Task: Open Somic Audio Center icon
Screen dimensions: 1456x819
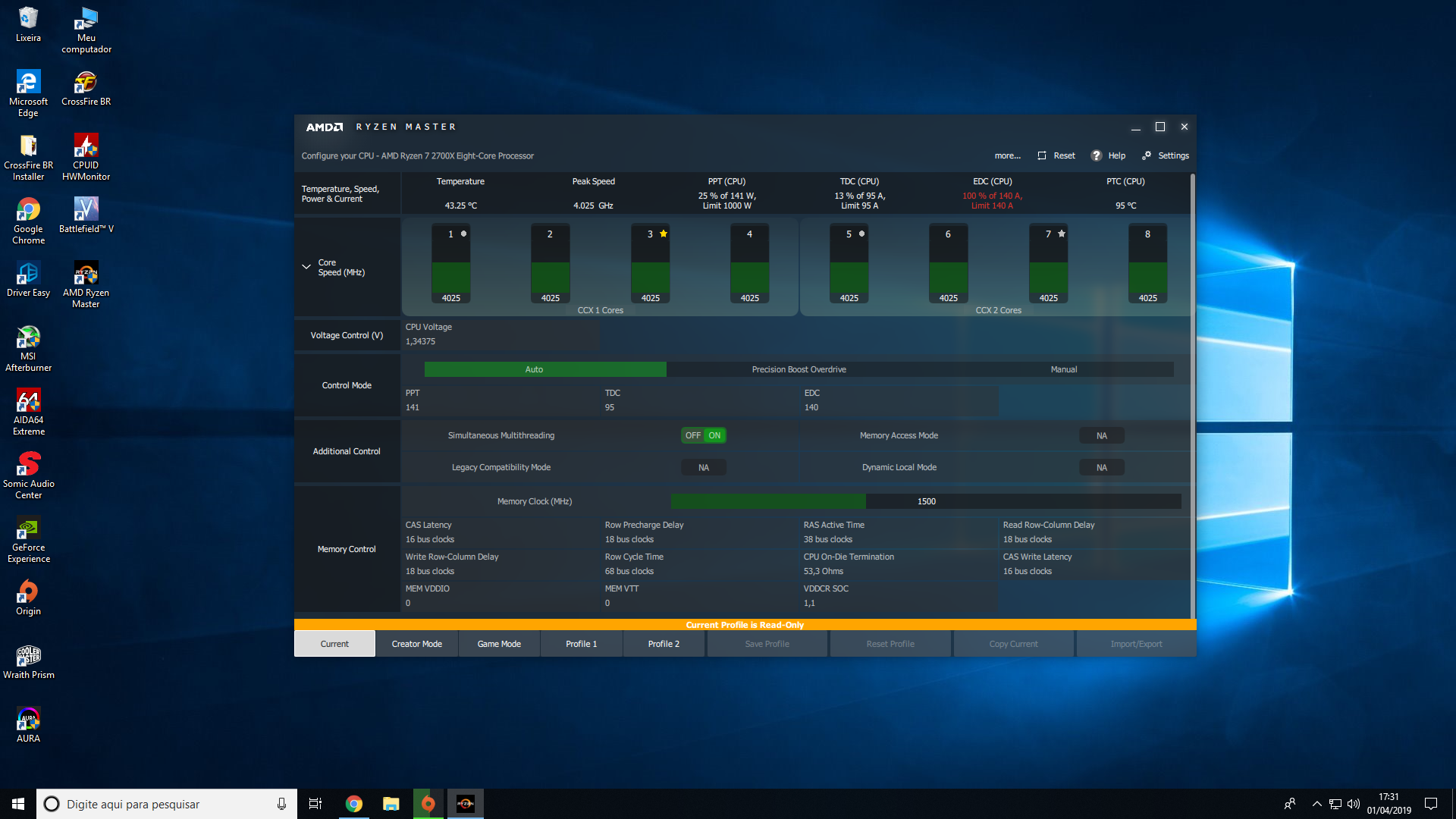Action: point(28,476)
